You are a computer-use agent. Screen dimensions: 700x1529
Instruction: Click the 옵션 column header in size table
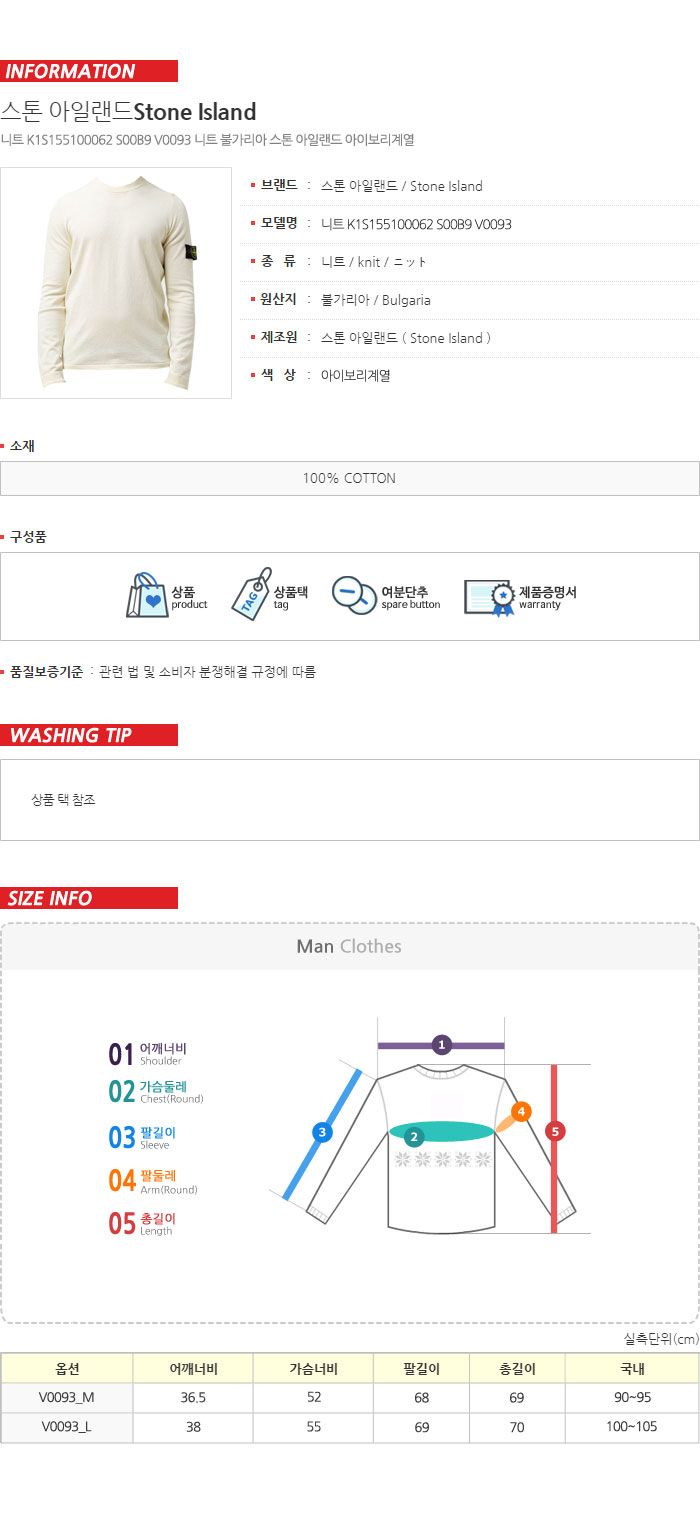point(67,1369)
